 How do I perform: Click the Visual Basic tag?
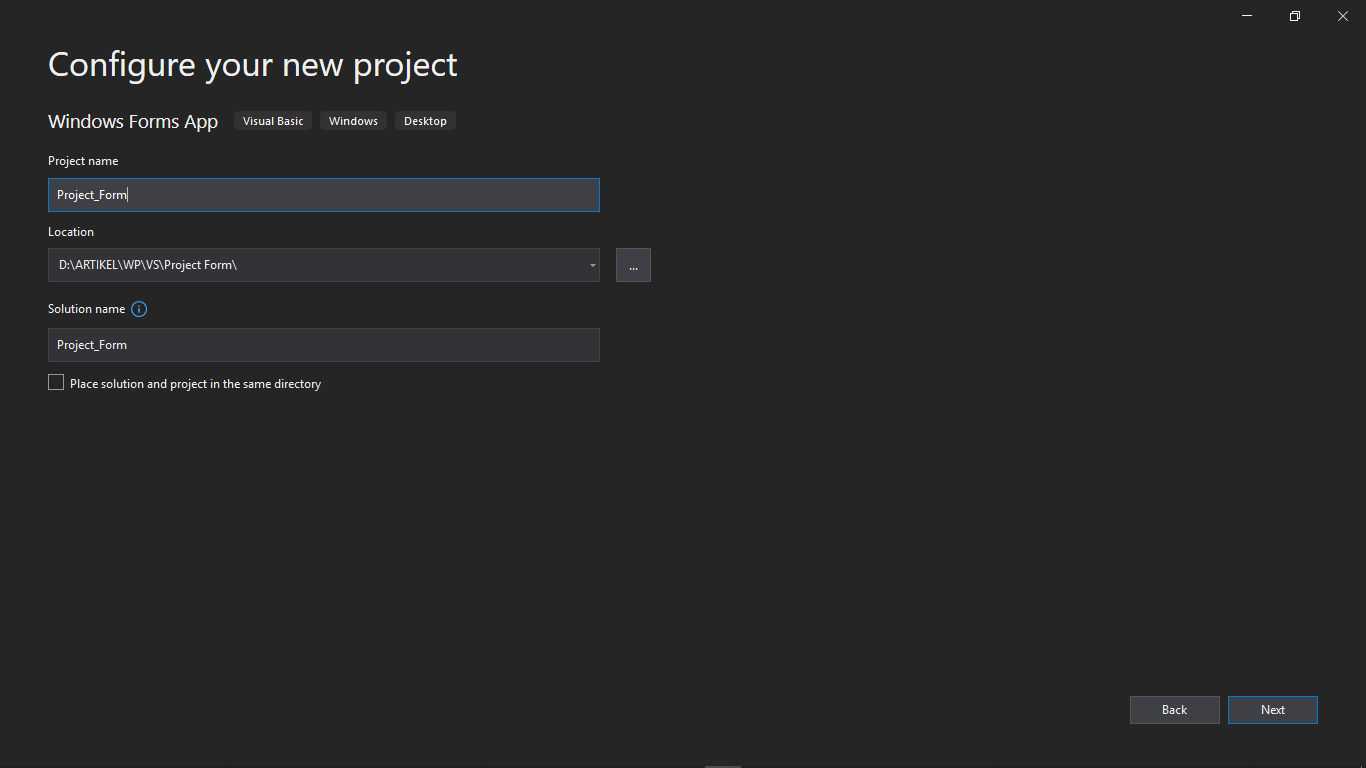(273, 121)
